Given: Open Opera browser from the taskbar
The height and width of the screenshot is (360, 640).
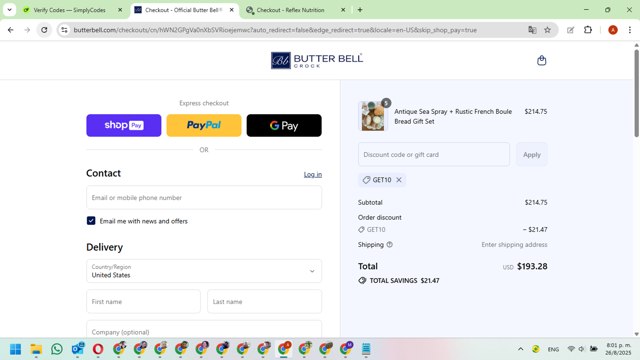Looking at the screenshot, I should click(x=98, y=349).
